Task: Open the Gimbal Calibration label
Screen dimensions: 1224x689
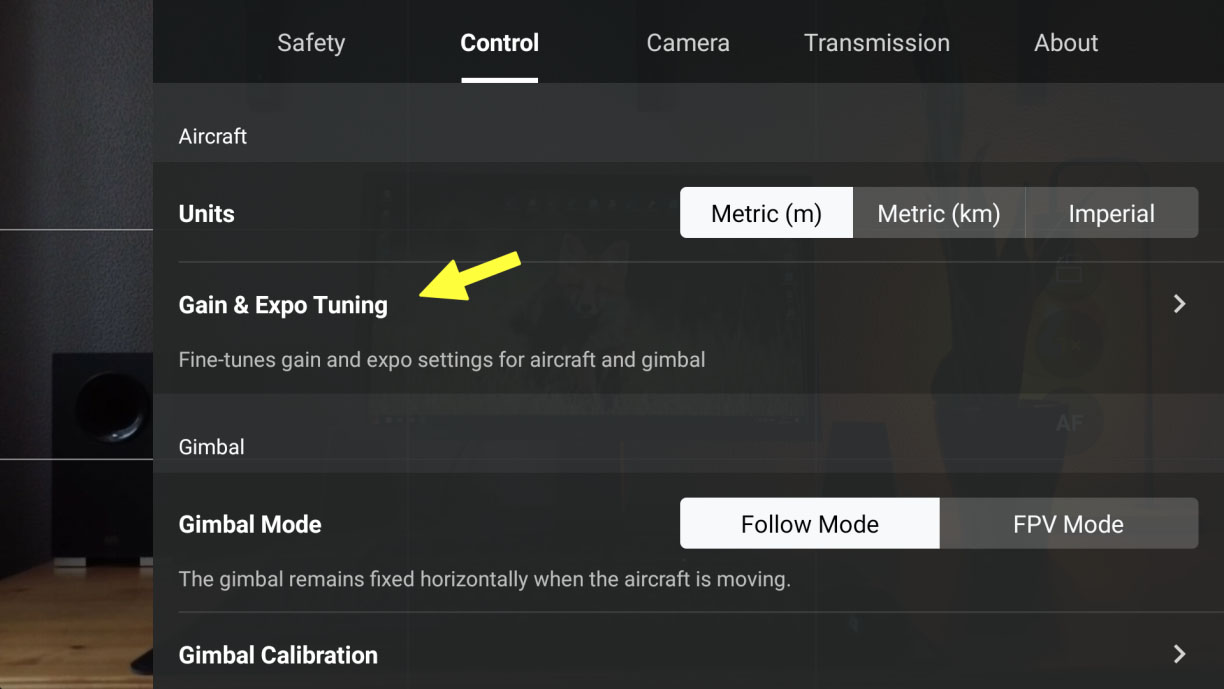Action: click(x=278, y=655)
